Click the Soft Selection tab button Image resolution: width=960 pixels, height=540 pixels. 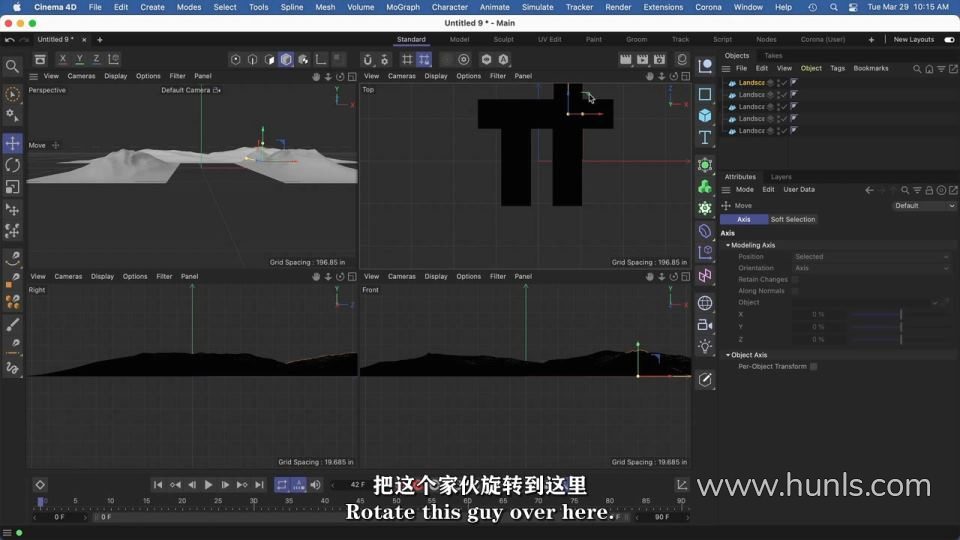point(792,219)
